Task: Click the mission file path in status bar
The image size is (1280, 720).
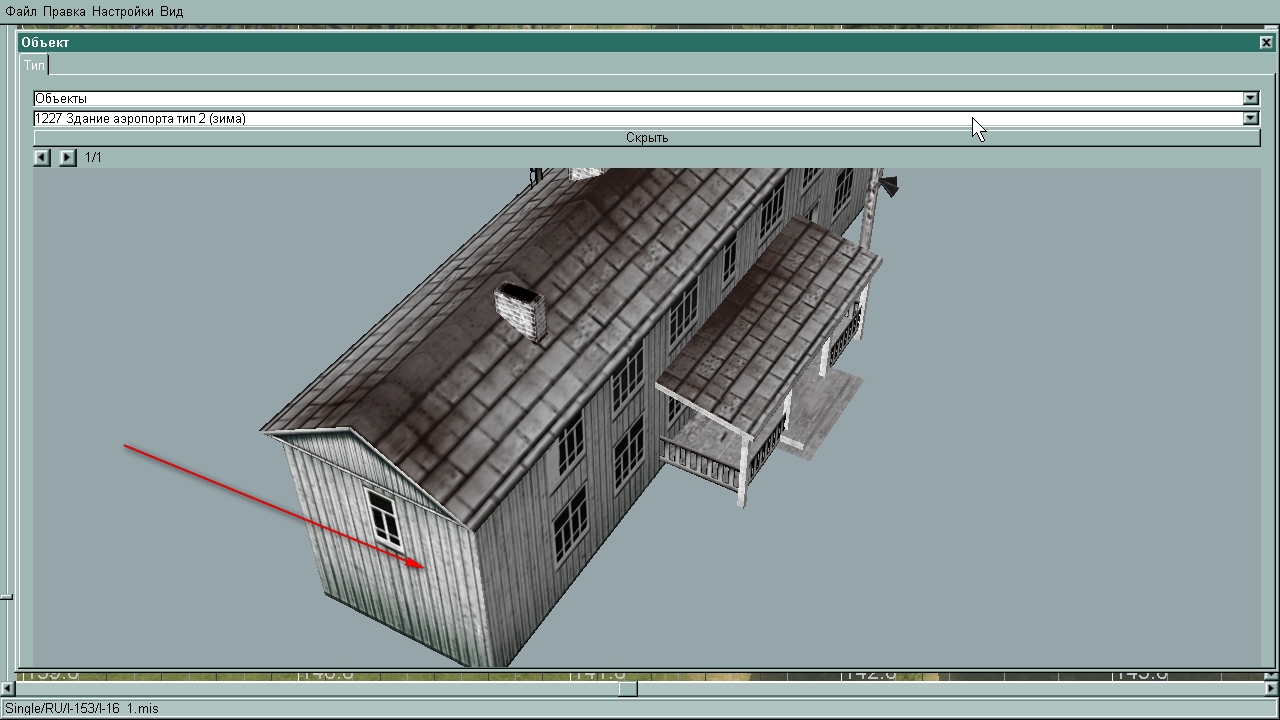Action: [x=82, y=708]
